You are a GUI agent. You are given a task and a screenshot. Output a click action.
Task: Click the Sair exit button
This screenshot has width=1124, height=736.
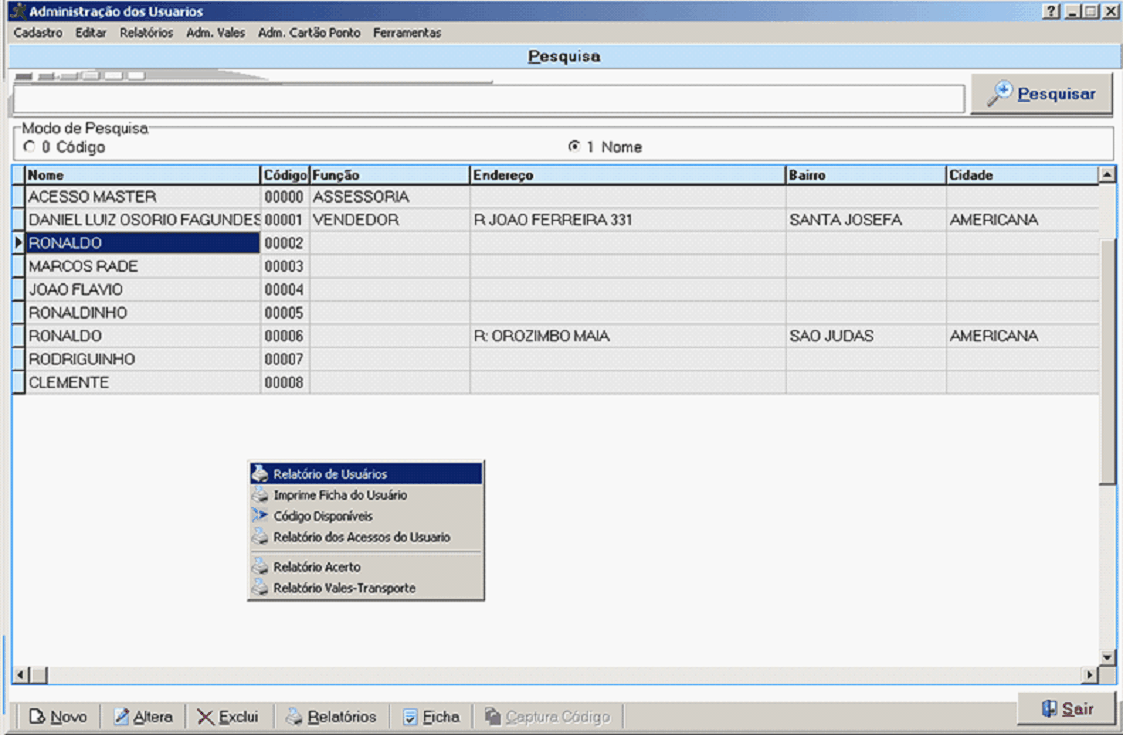[1066, 709]
